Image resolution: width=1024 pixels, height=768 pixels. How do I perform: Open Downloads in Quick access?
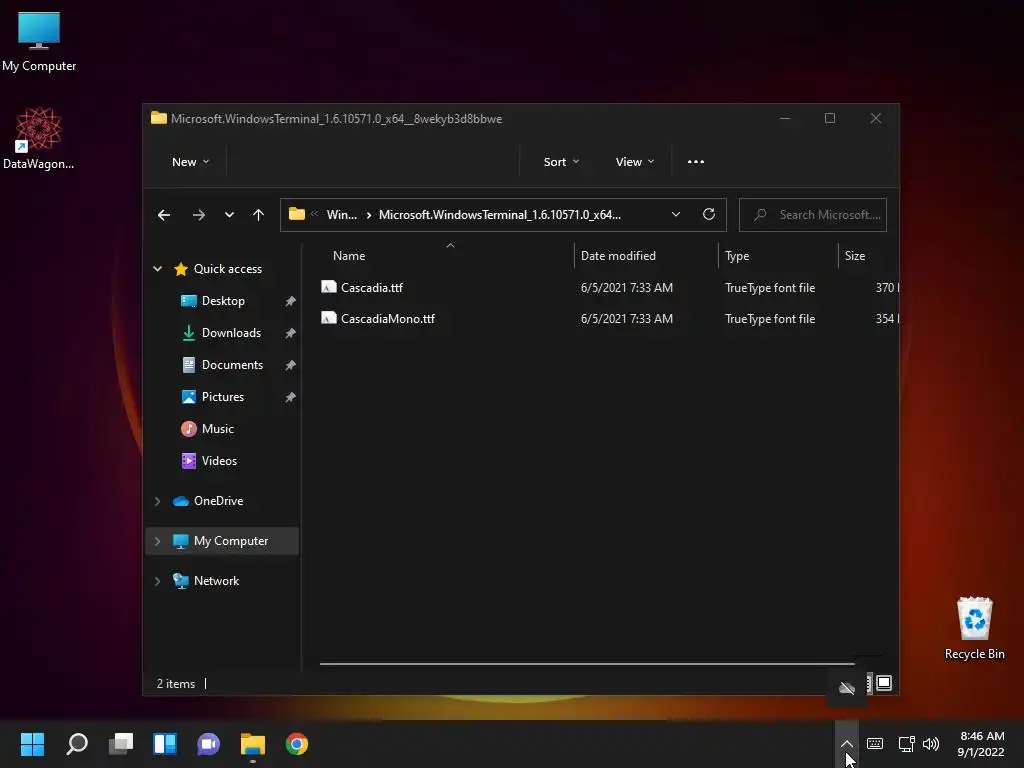tap(231, 333)
